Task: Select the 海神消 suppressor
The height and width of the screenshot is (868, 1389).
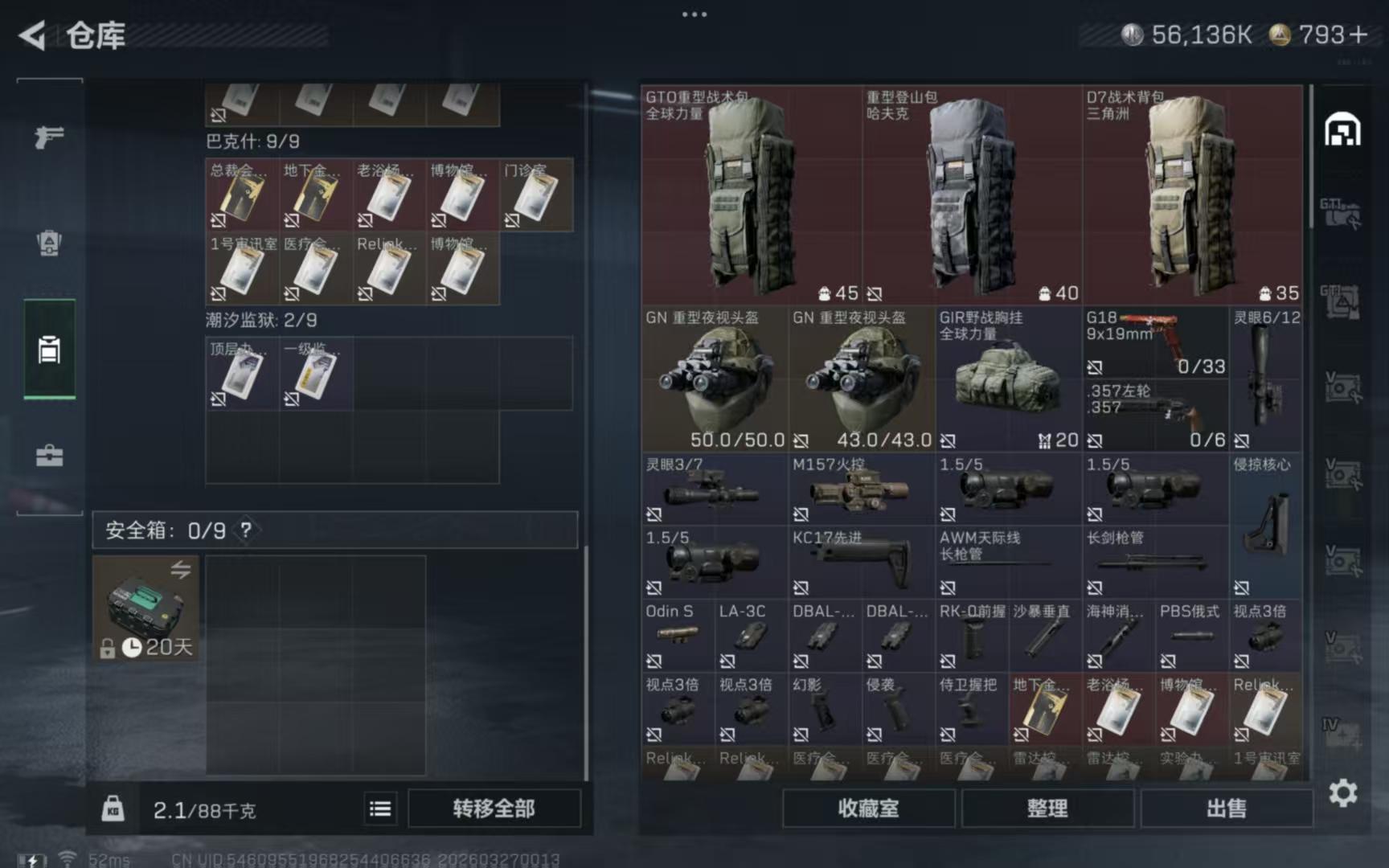Action: (x=1119, y=636)
